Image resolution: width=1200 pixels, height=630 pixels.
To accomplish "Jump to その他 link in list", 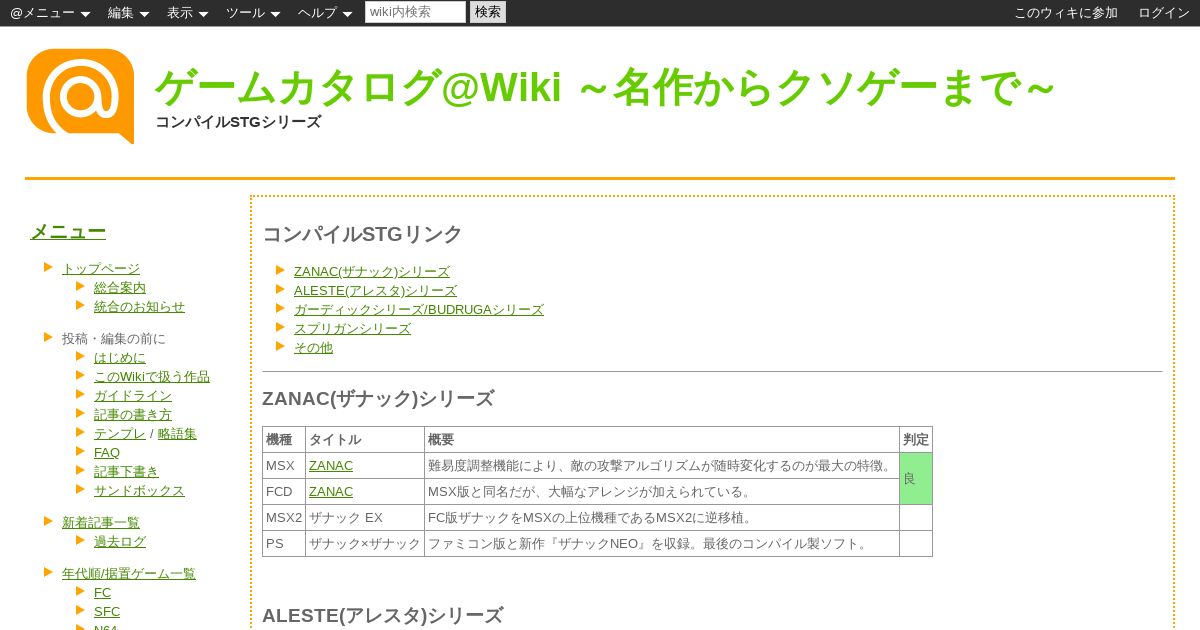I will 313,347.
